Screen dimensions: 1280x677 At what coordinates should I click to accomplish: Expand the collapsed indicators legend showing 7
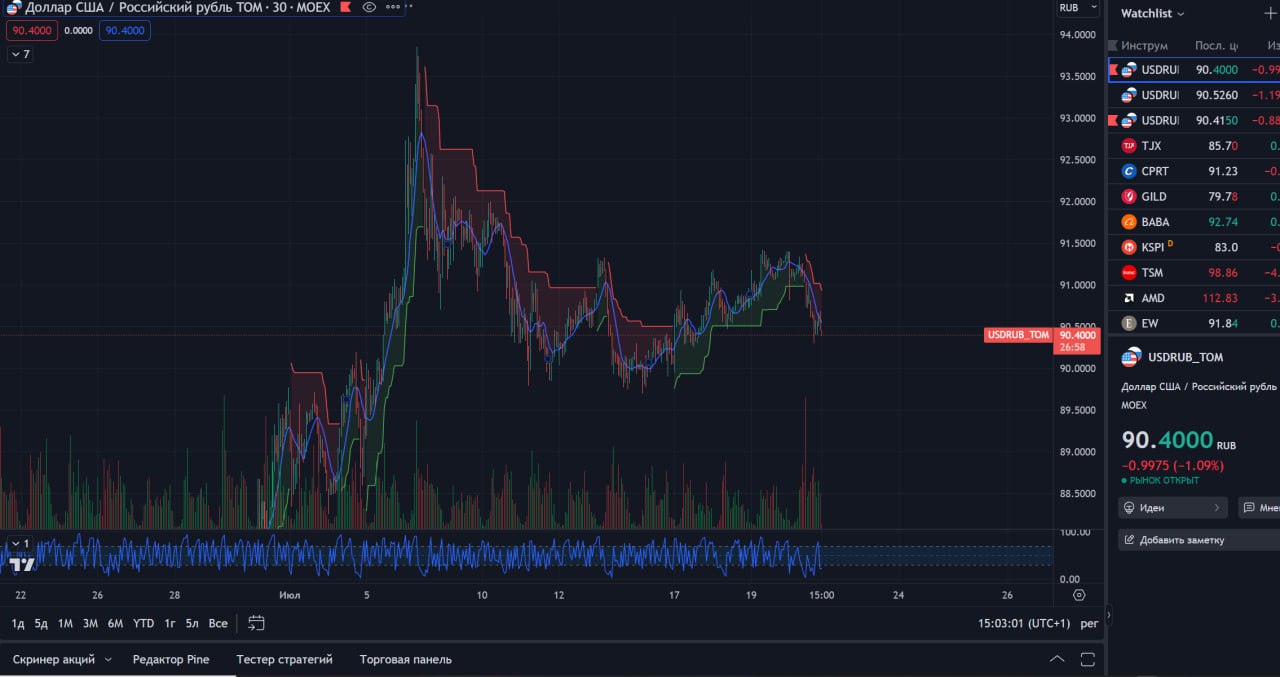tap(20, 54)
